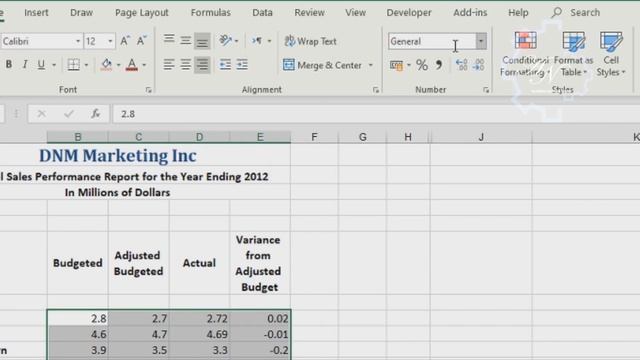640x360 pixels.
Task: Apply the Fill Color bucket
Action: [x=107, y=64]
